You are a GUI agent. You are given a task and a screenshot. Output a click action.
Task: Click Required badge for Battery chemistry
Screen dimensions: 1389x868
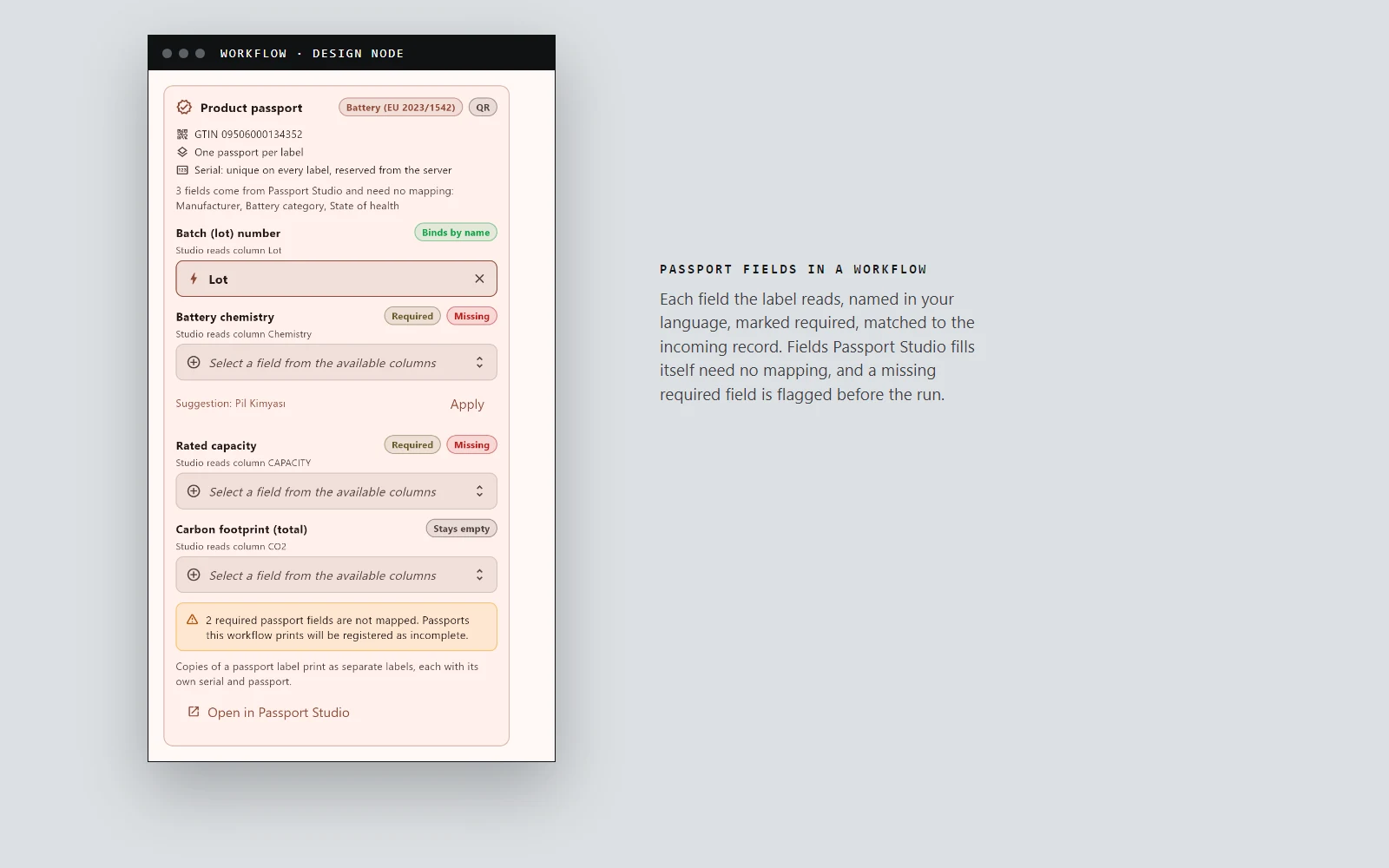coord(412,316)
